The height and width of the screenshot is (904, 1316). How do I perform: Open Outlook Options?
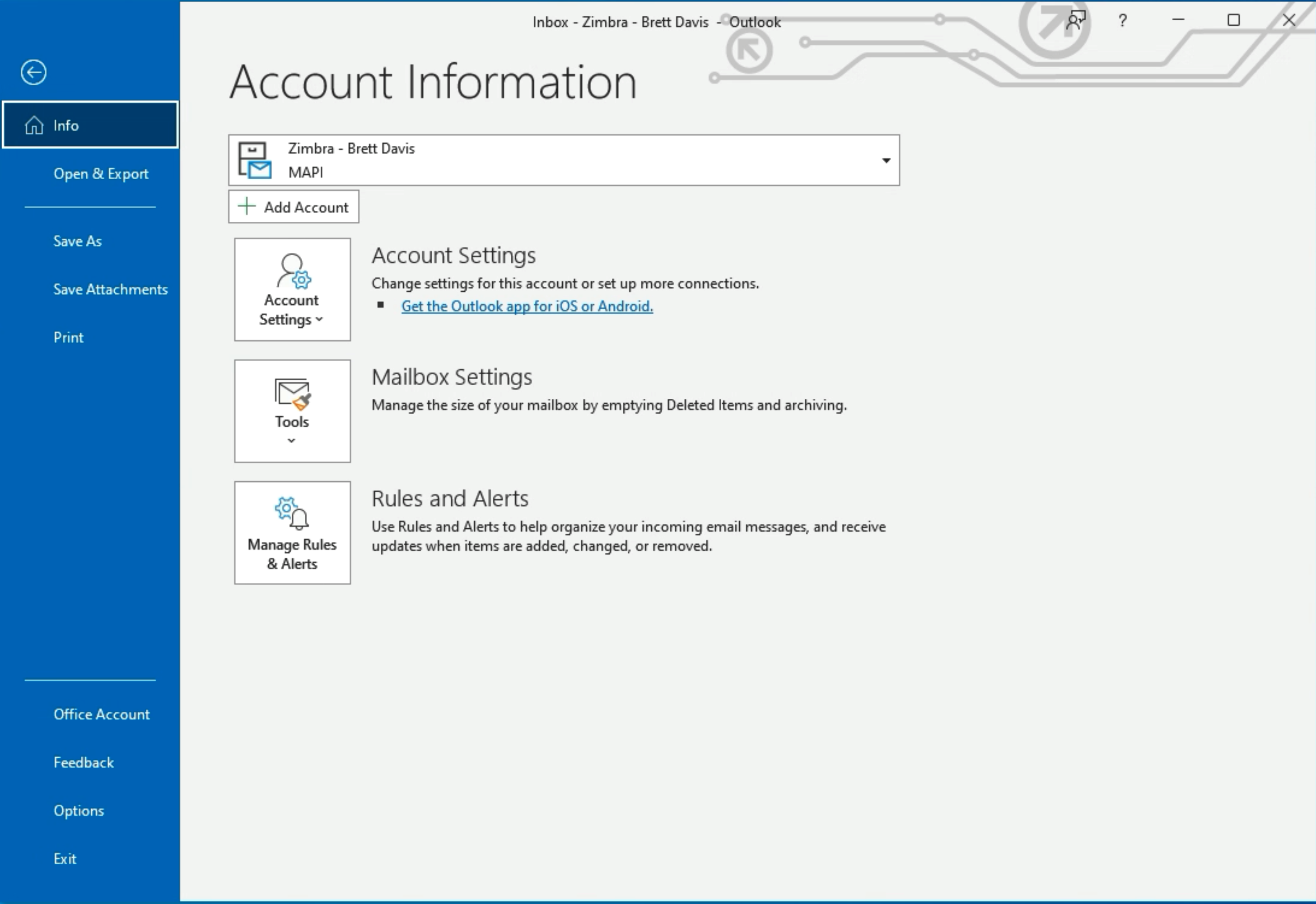click(90, 811)
